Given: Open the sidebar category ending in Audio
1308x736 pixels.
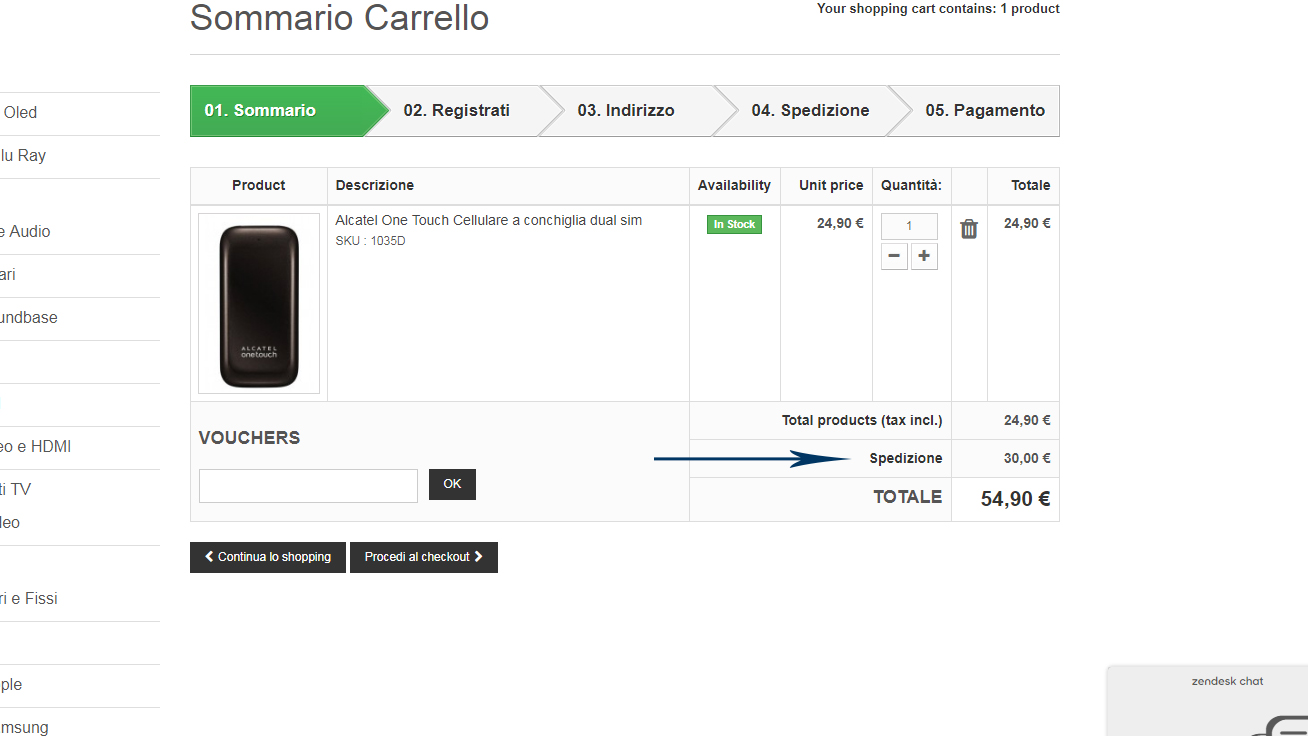Looking at the screenshot, I should (25, 231).
